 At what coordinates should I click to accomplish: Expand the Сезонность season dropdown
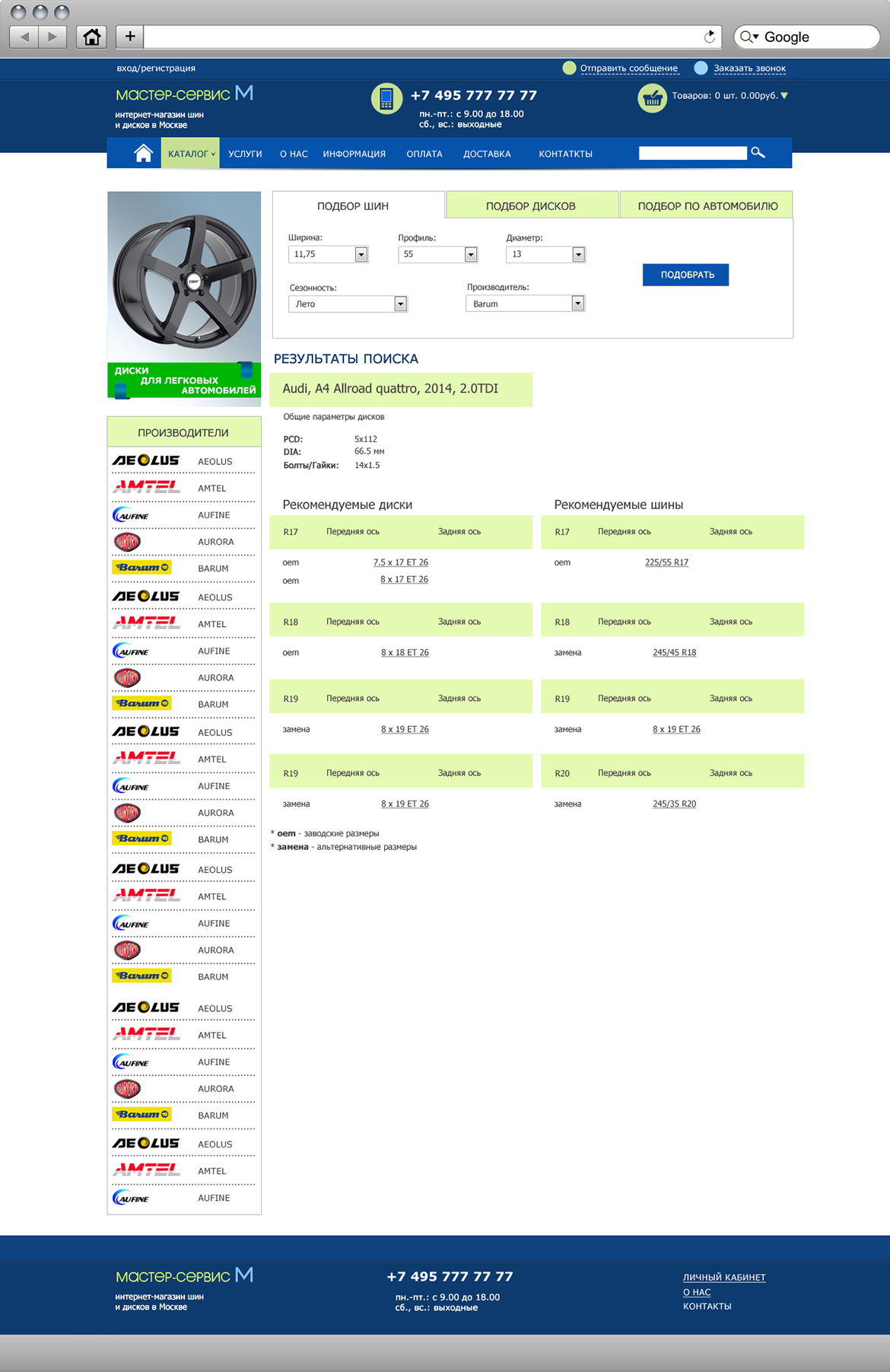[x=348, y=304]
